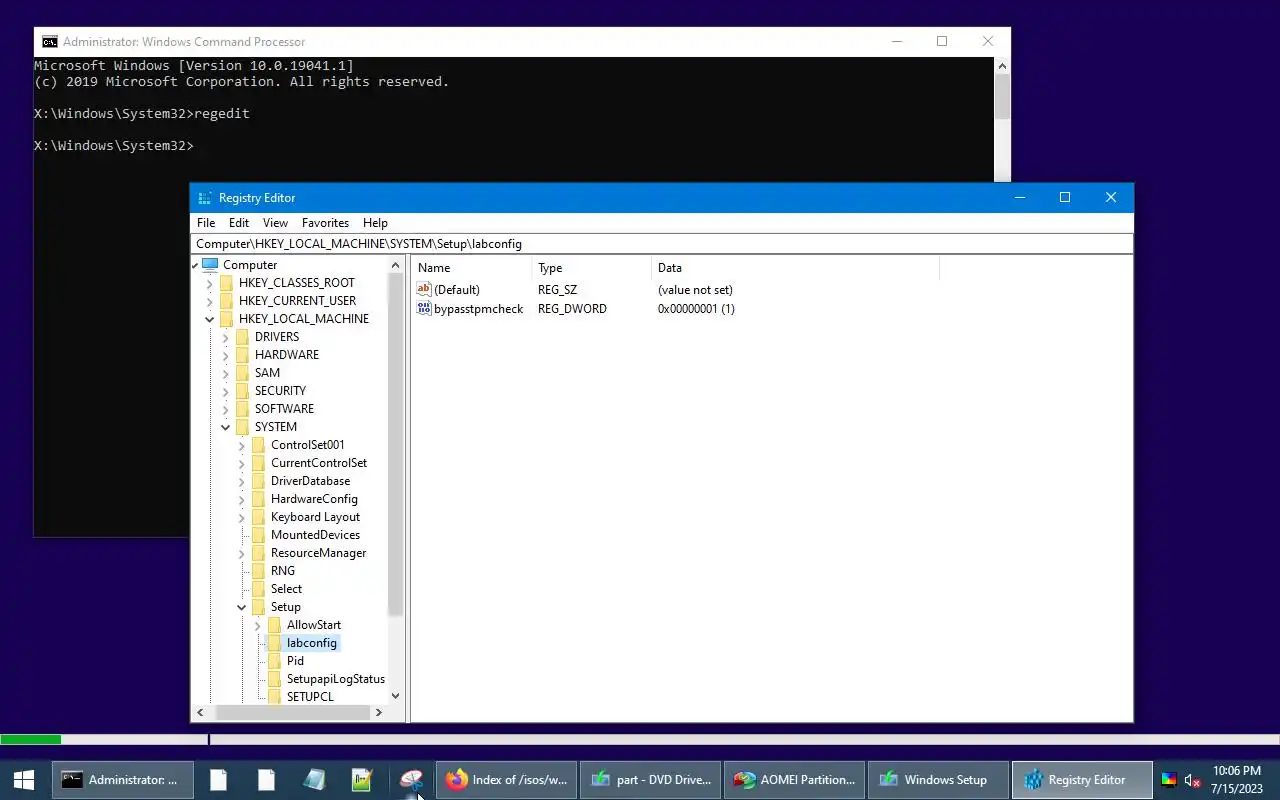Click the muted speaker tray icon
Viewport: 1280px width, 800px height.
coord(1192,780)
